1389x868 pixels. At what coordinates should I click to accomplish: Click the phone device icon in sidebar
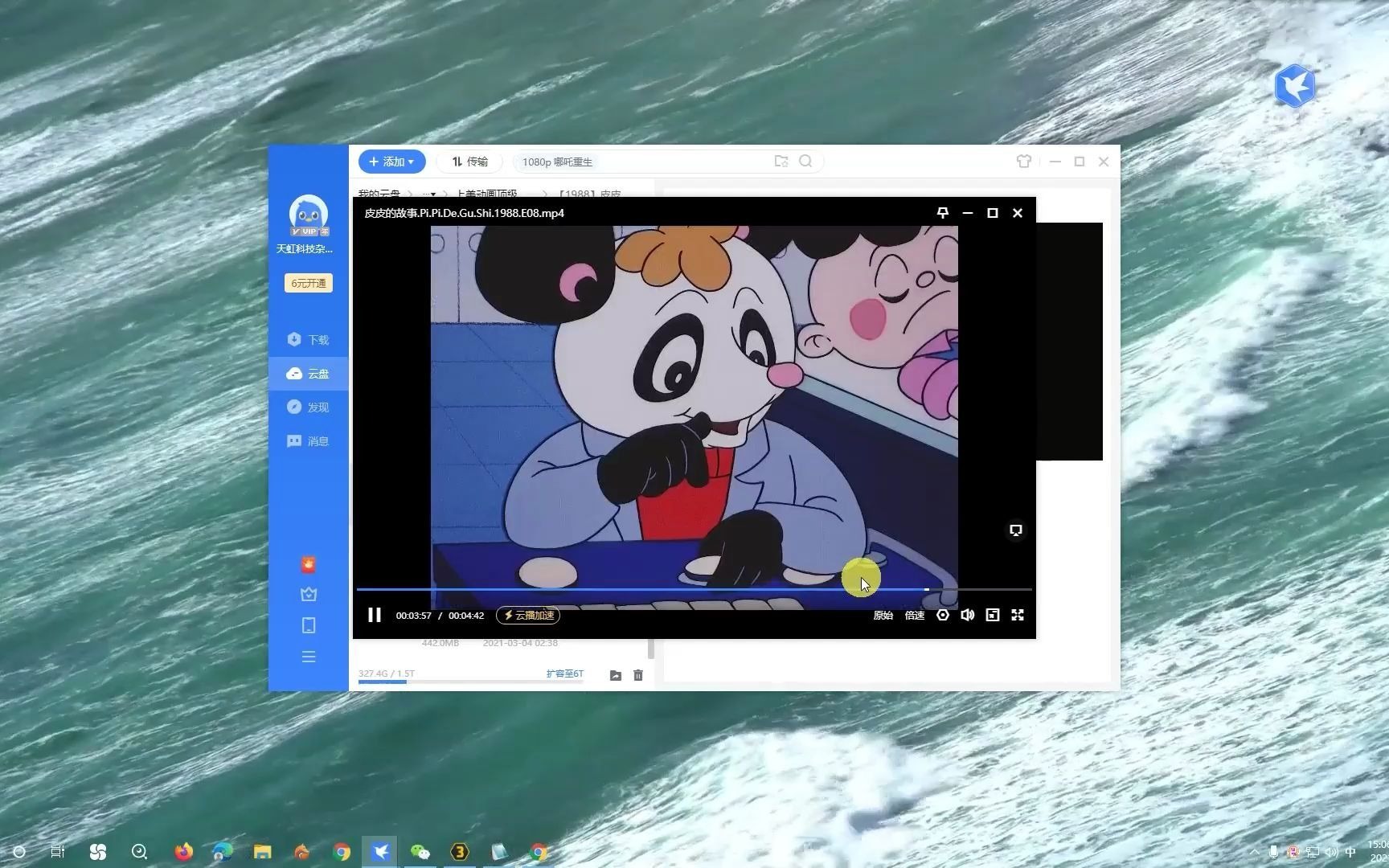309,625
